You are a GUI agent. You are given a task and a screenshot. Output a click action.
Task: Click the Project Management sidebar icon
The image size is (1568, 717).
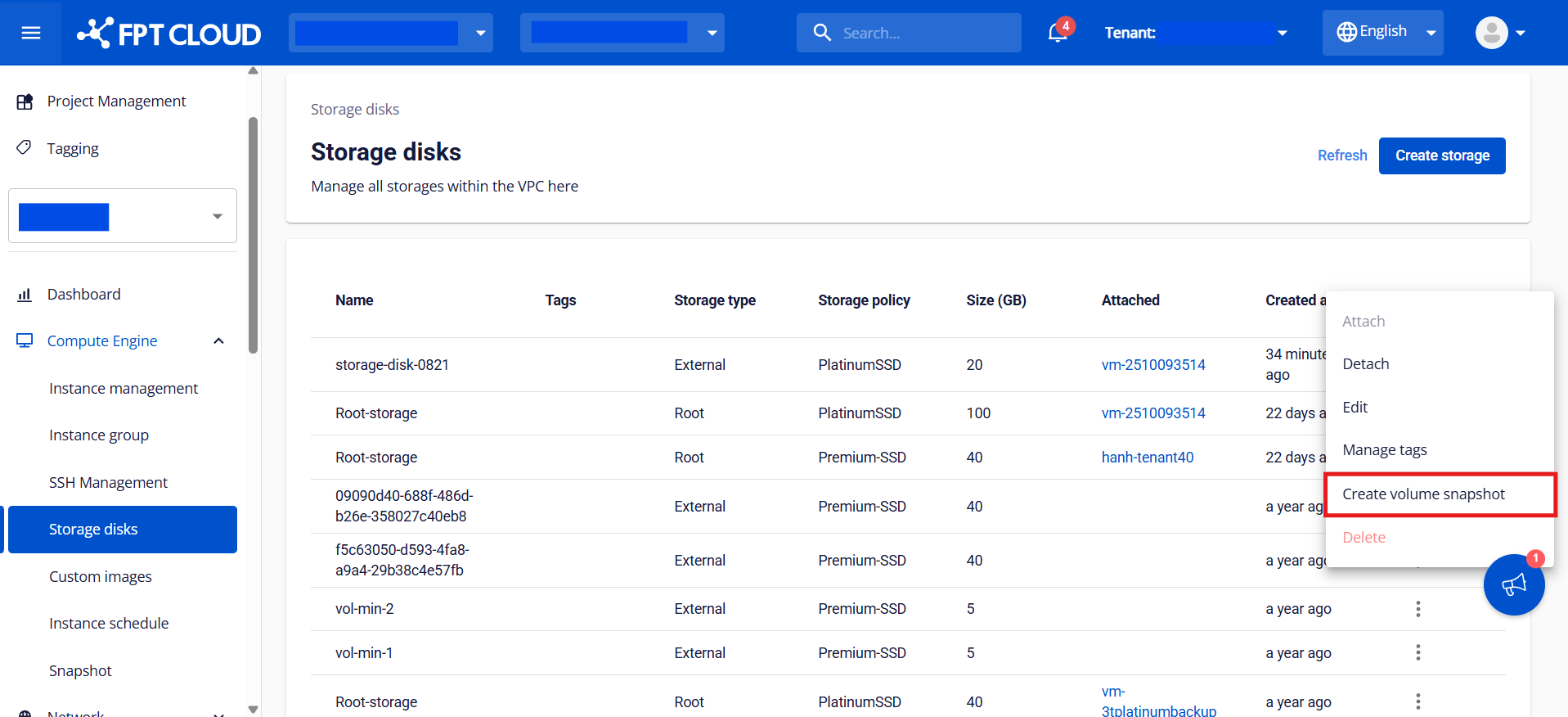point(25,101)
